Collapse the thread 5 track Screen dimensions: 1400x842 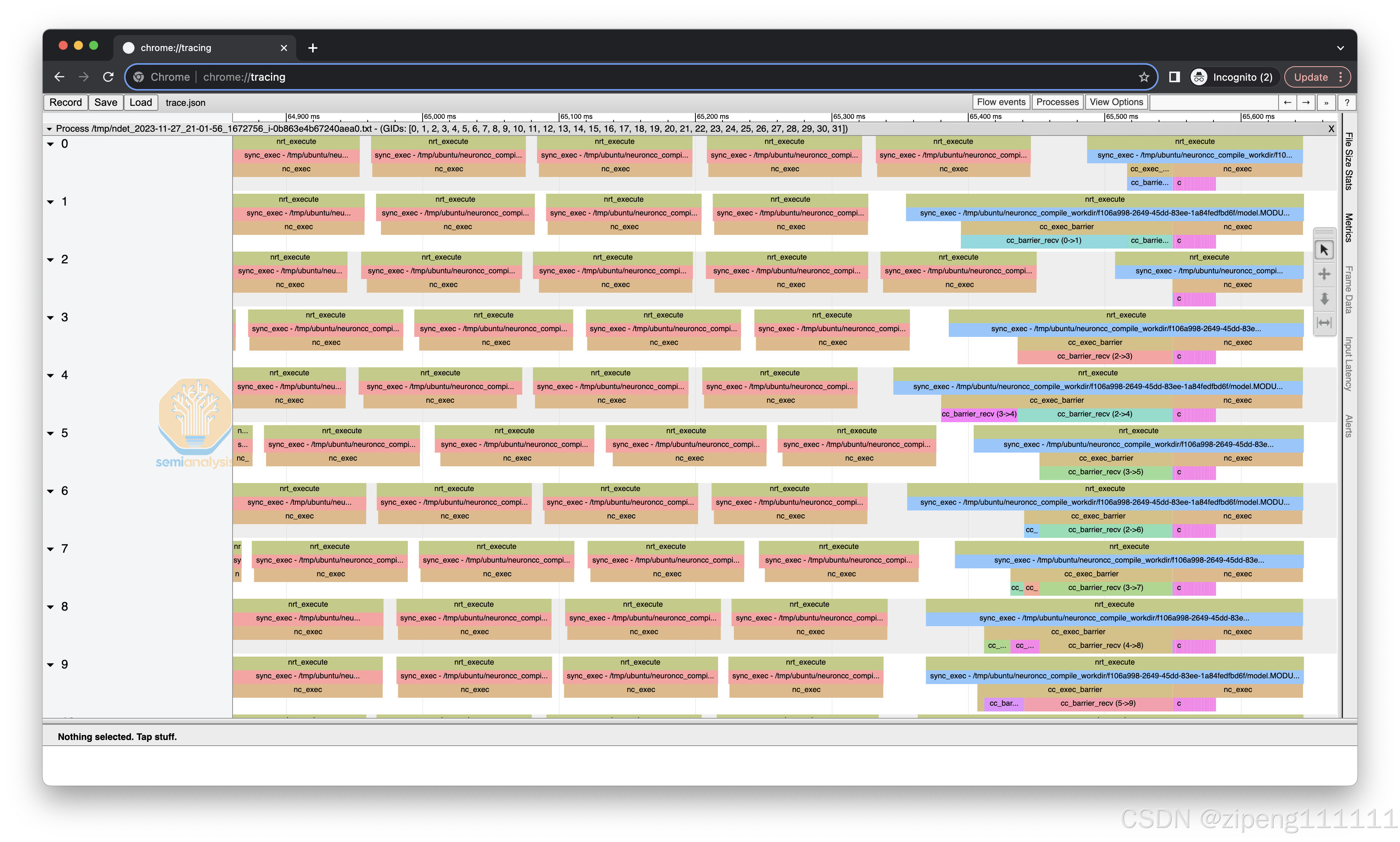pos(51,434)
